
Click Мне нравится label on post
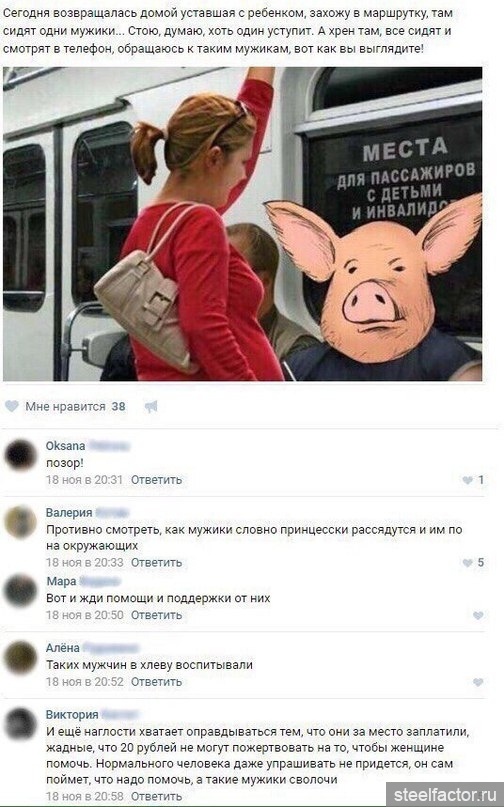pyautogui.click(x=65, y=407)
